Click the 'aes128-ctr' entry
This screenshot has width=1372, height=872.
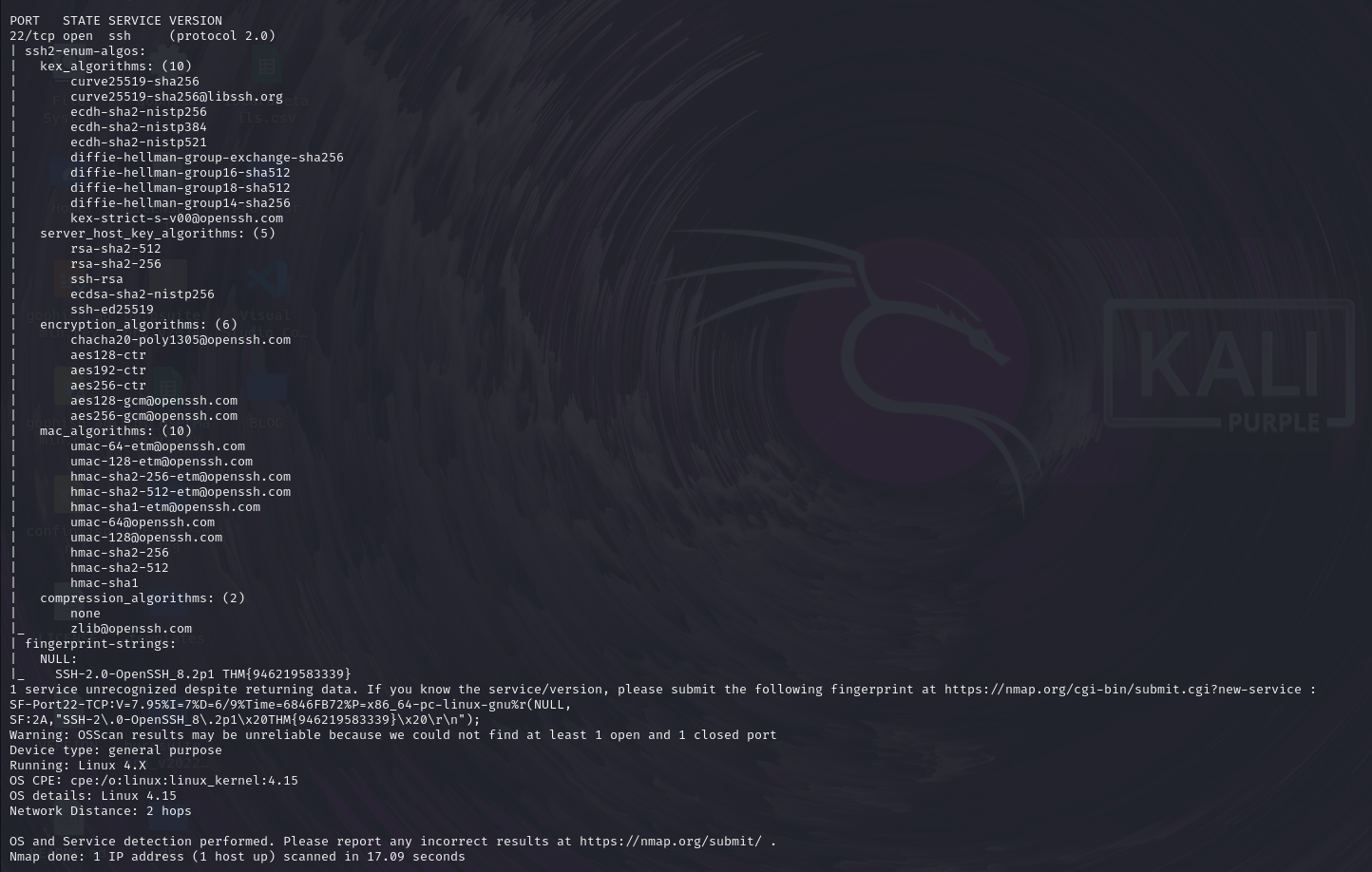click(108, 355)
